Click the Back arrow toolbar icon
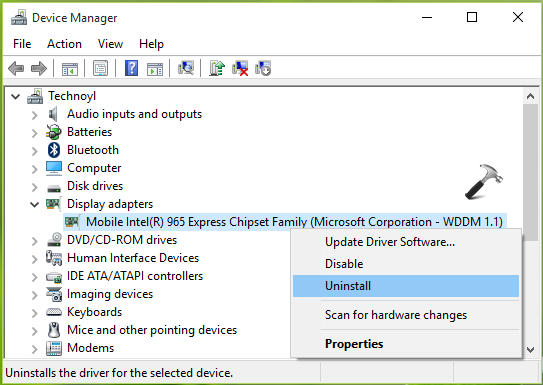The height and width of the screenshot is (385, 543). [16, 68]
